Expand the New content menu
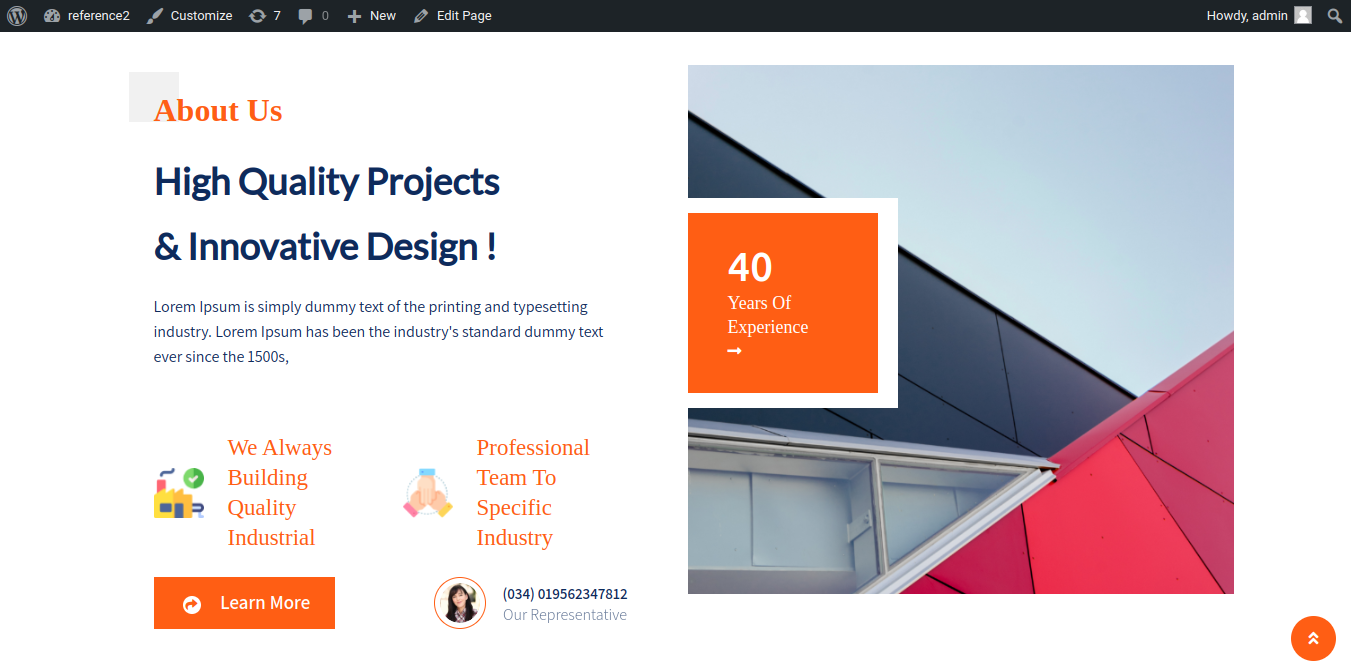1351x668 pixels. tap(371, 16)
